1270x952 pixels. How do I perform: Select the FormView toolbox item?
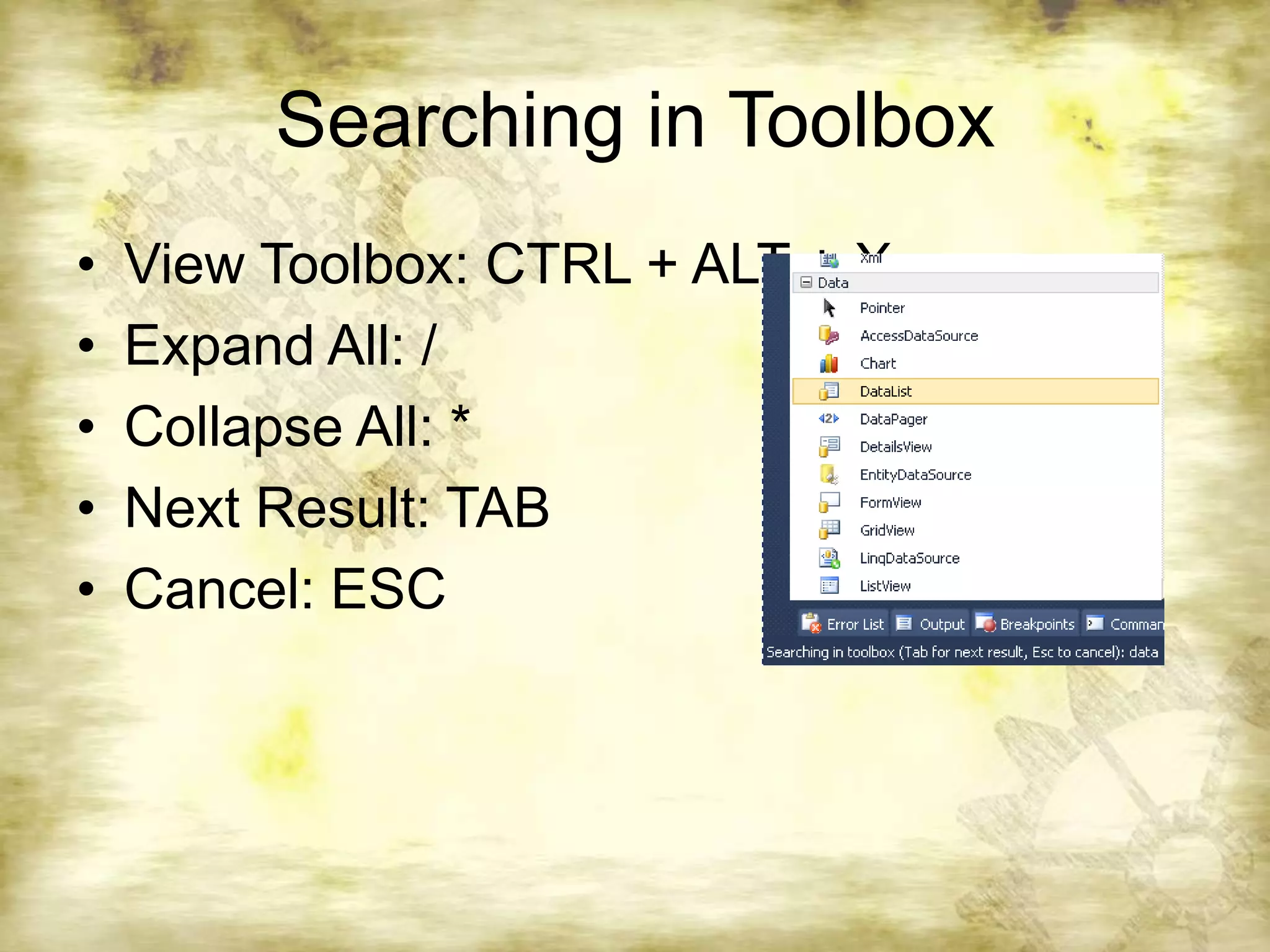click(975, 502)
